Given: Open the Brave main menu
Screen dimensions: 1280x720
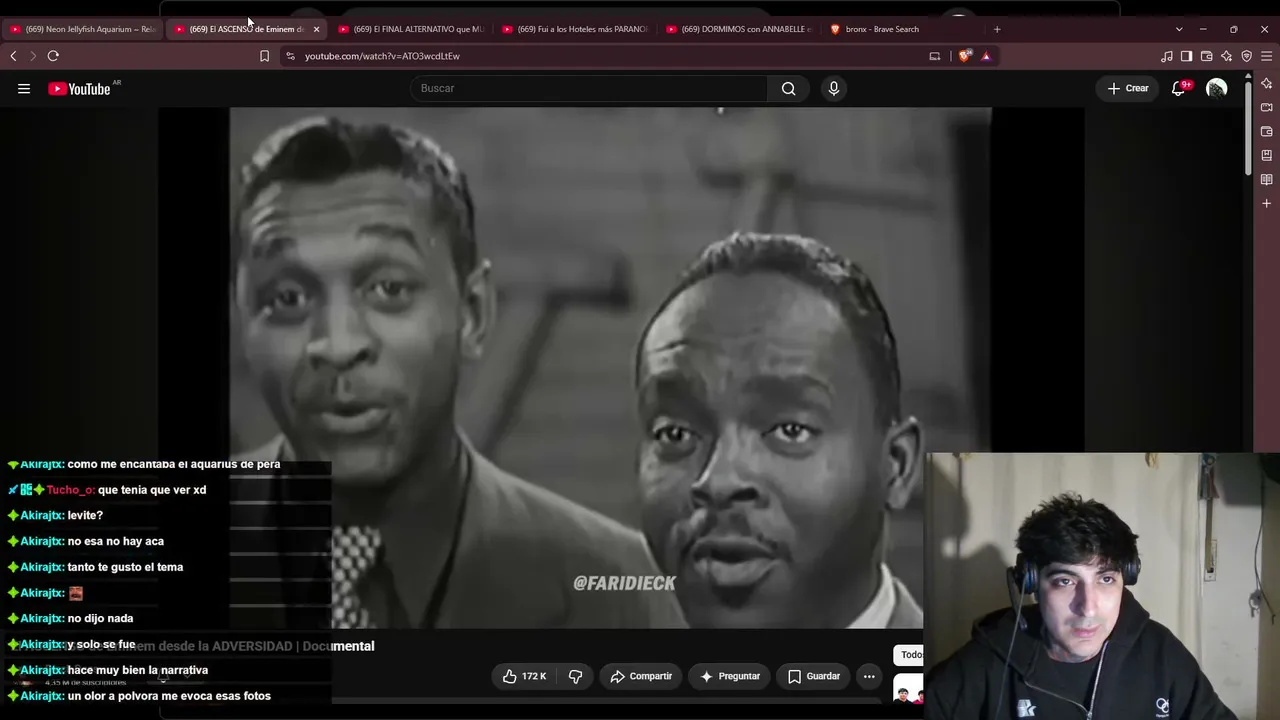Looking at the screenshot, I should click(x=1266, y=56).
